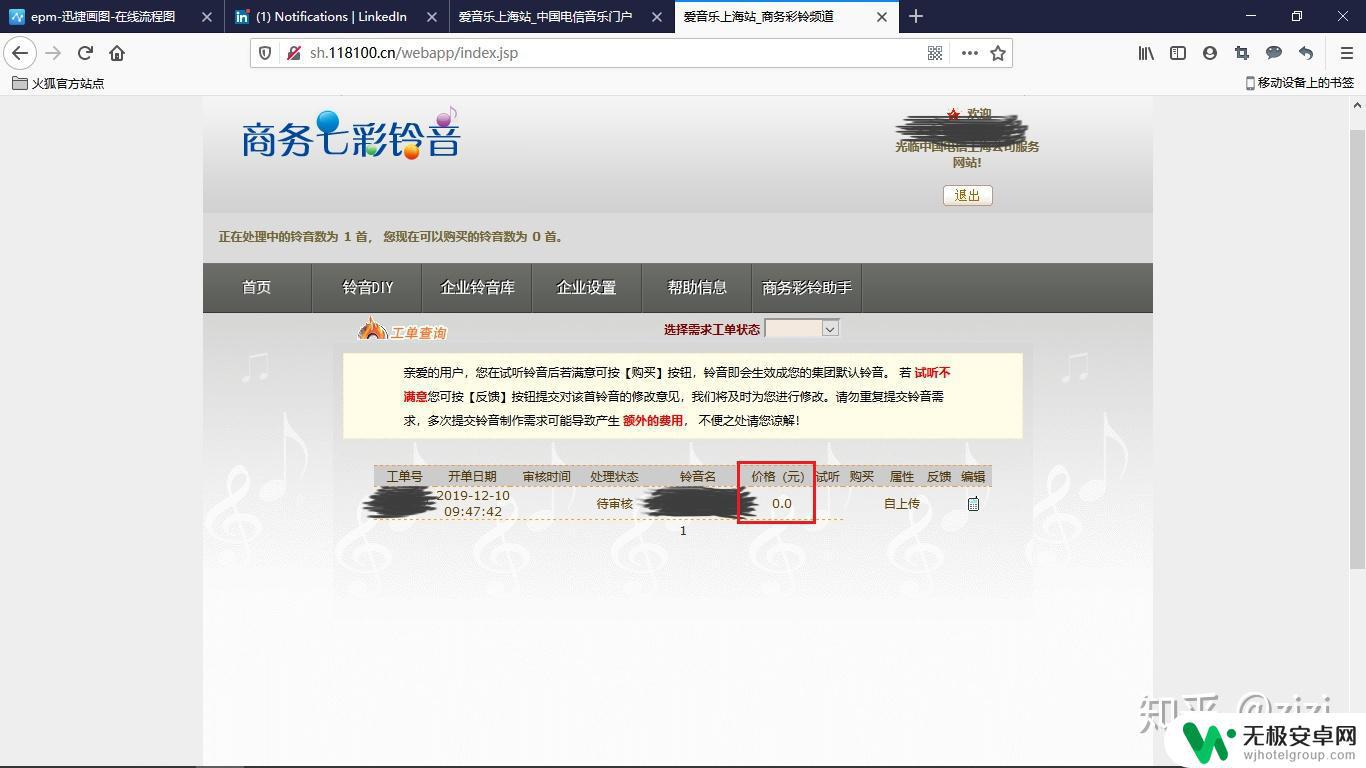The width and height of the screenshot is (1366, 768).
Task: Click the 价格（元） column header
Action: (x=778, y=477)
